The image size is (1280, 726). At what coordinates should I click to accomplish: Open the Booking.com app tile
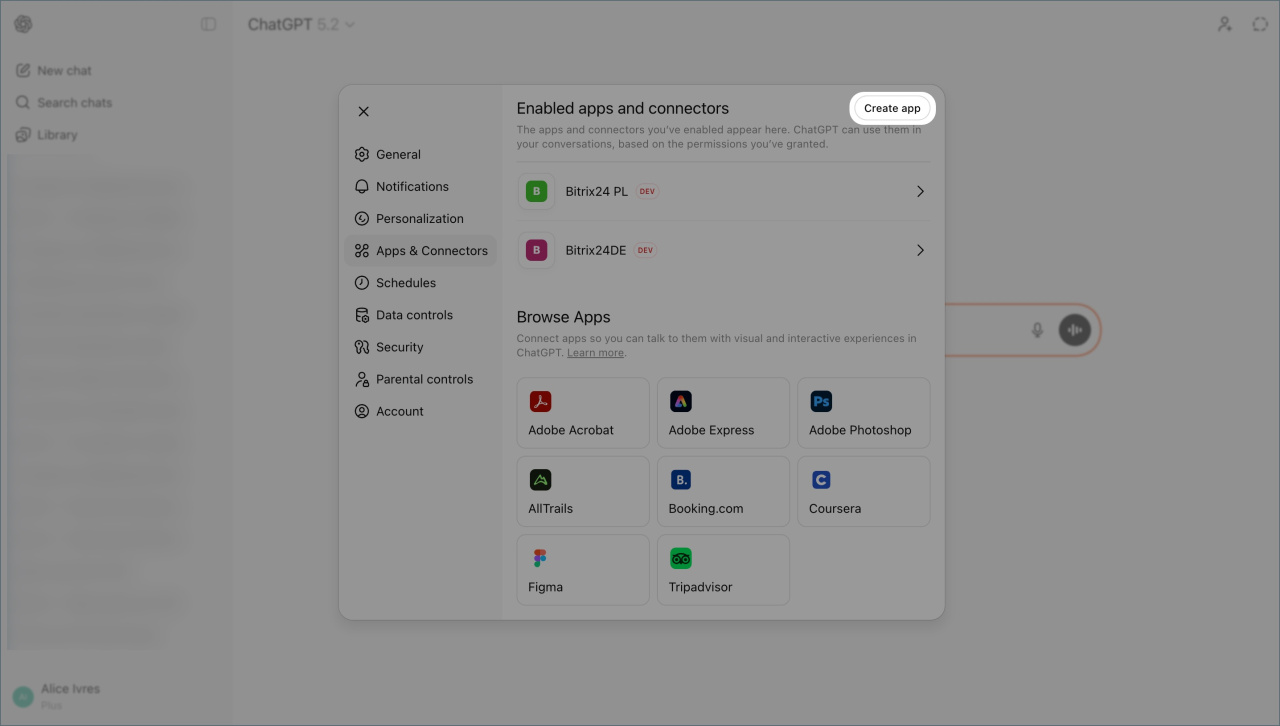[x=723, y=491]
